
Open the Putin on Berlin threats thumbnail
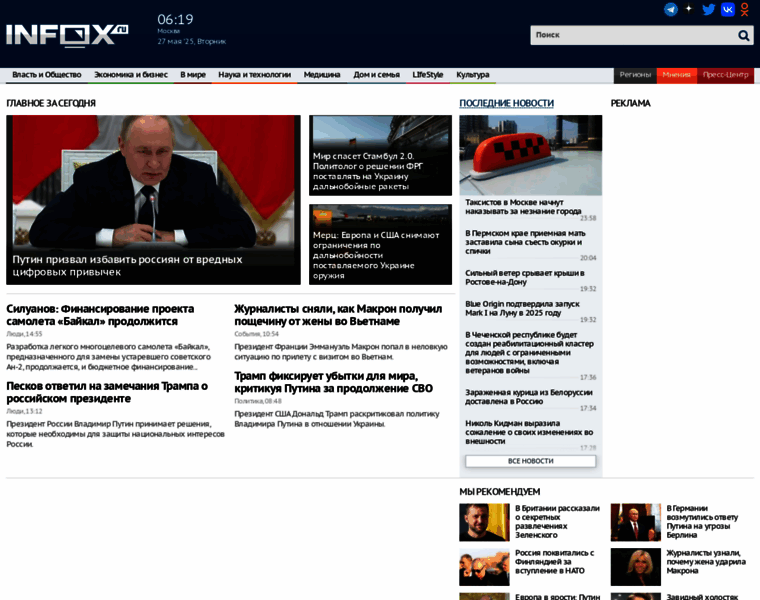click(x=635, y=522)
